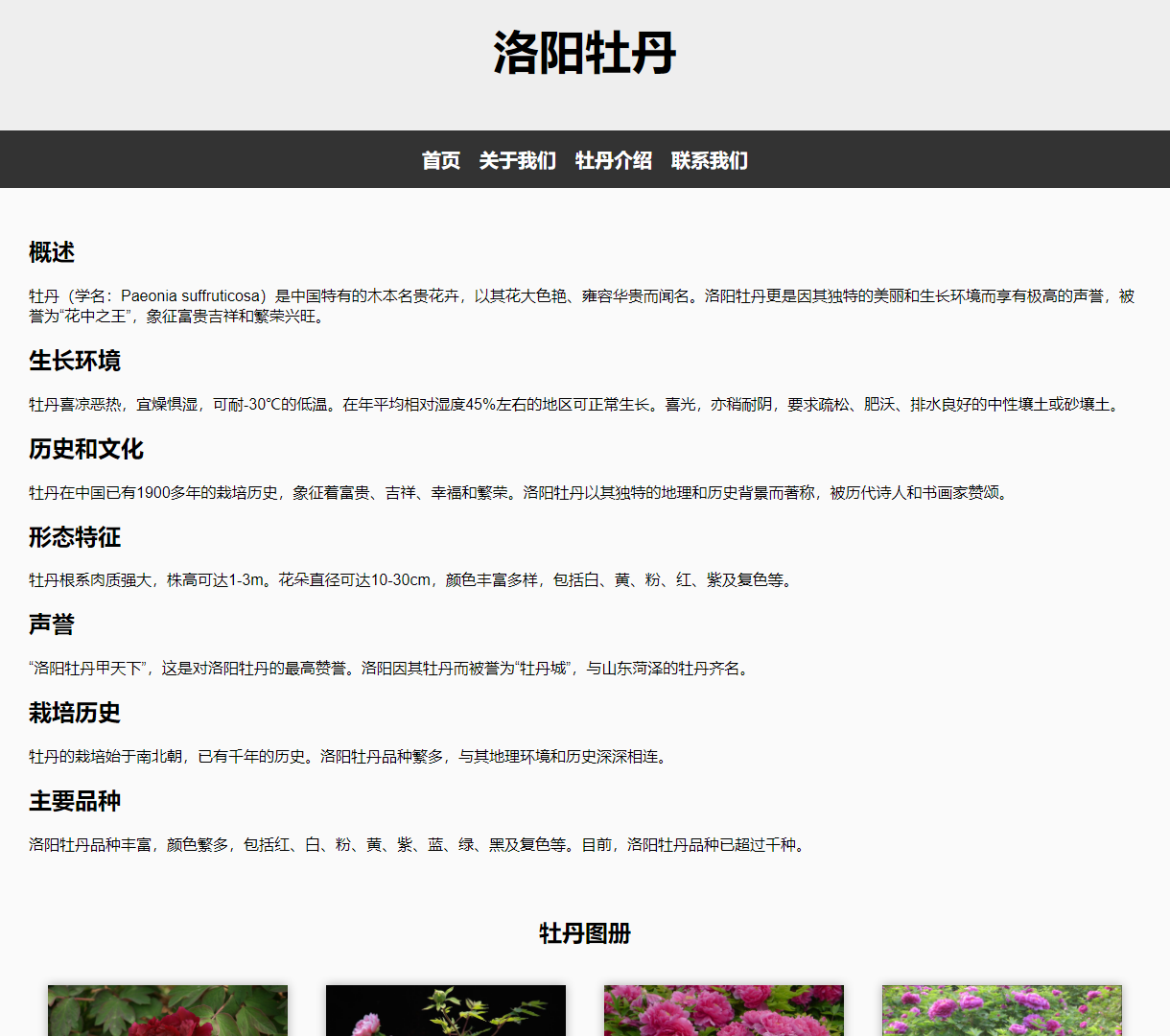Select the 生长环境 heading

click(x=74, y=362)
